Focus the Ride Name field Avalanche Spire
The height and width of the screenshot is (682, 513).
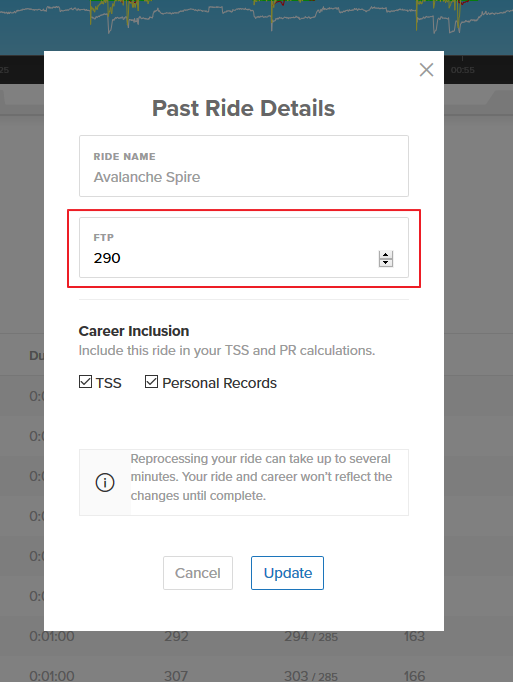coord(244,166)
